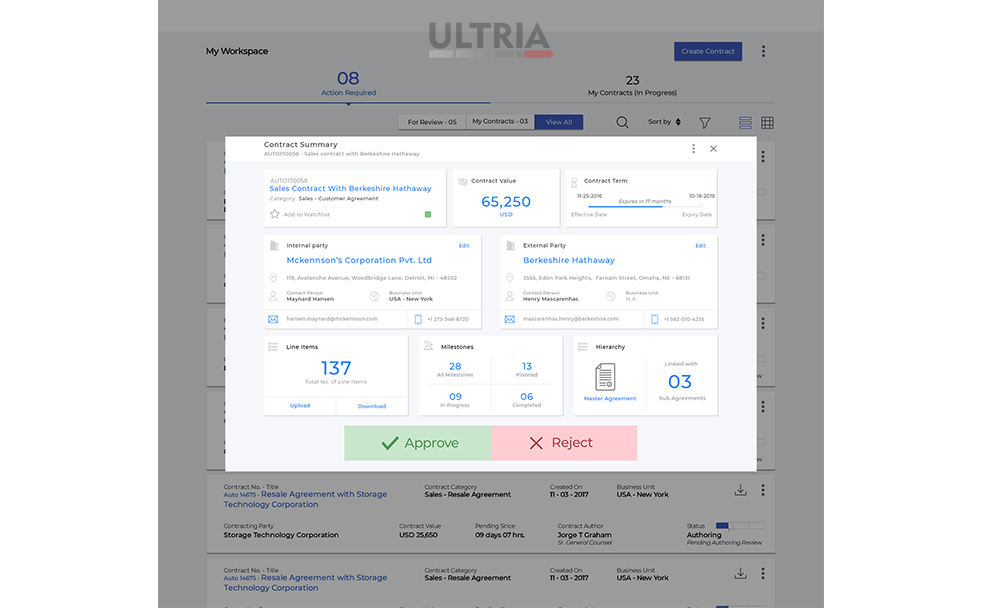Click author name Jorge T Graham
Viewport: 984px width, 608px height.
point(584,535)
